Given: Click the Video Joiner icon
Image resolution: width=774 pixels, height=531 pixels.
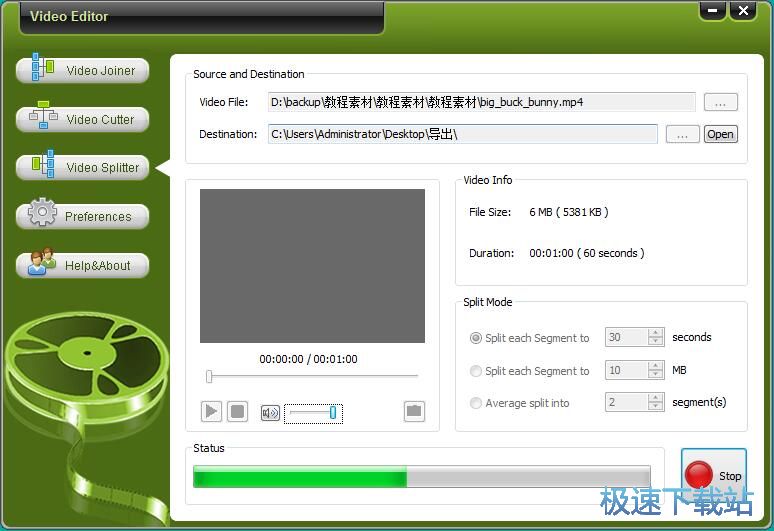Looking at the screenshot, I should pyautogui.click(x=42, y=67).
